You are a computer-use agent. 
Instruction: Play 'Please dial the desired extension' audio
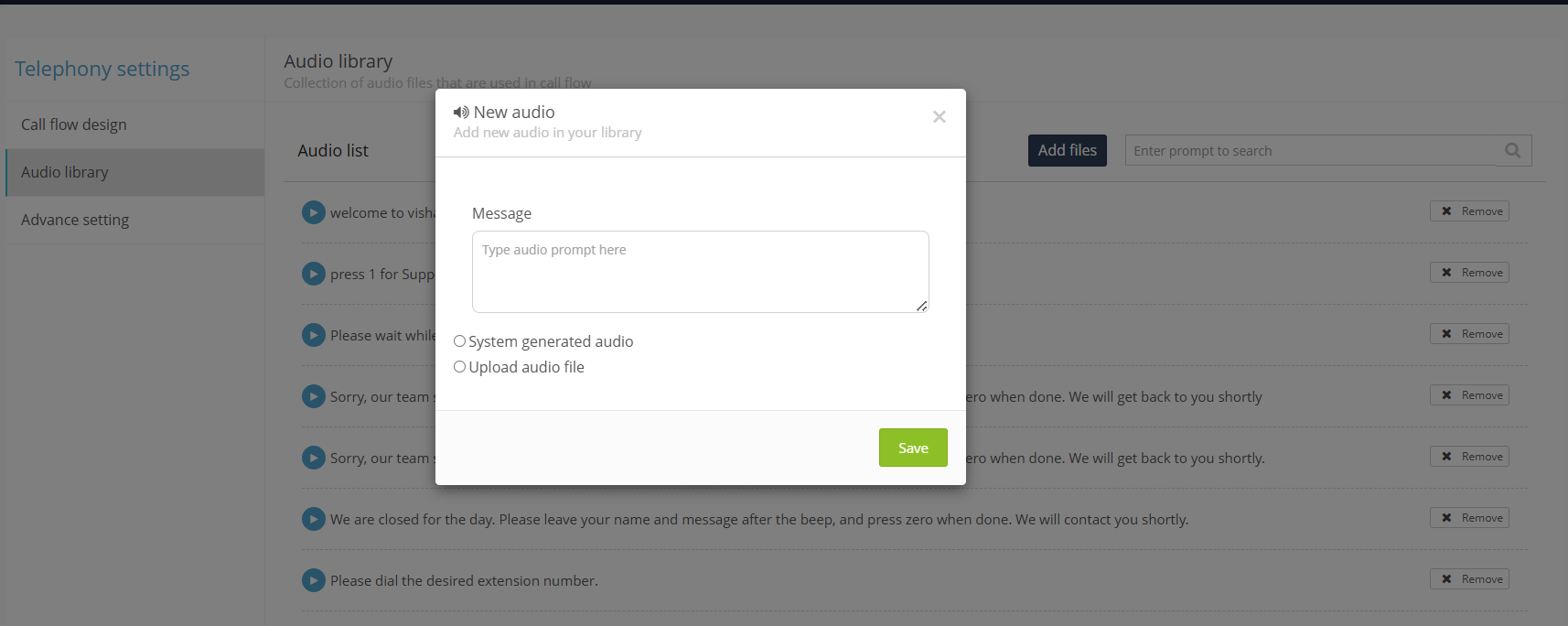pos(314,580)
